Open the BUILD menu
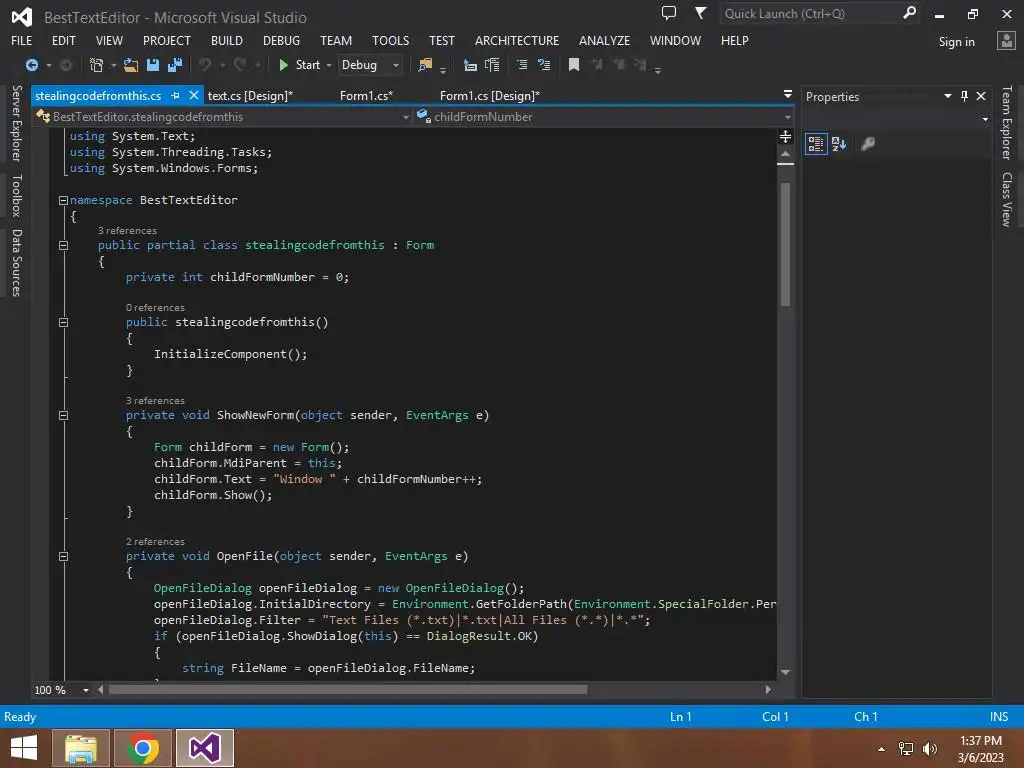This screenshot has height=768, width=1024. coord(227,40)
